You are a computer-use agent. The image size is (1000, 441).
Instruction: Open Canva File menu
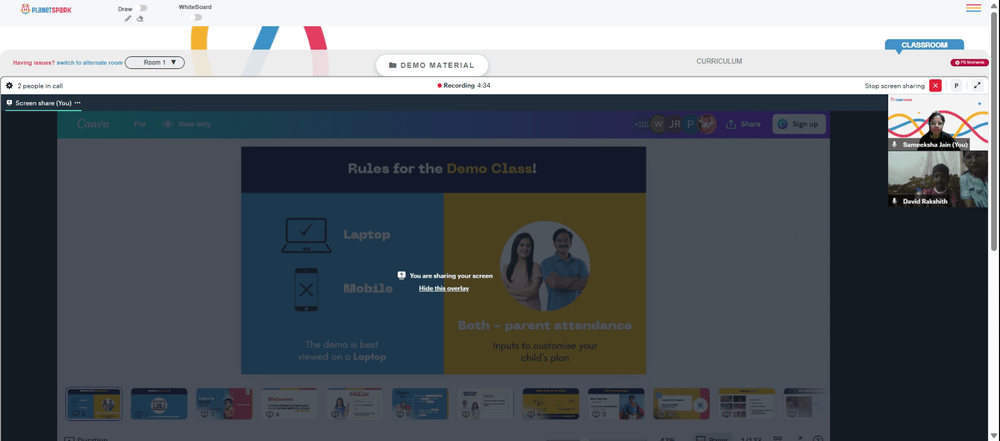(140, 124)
